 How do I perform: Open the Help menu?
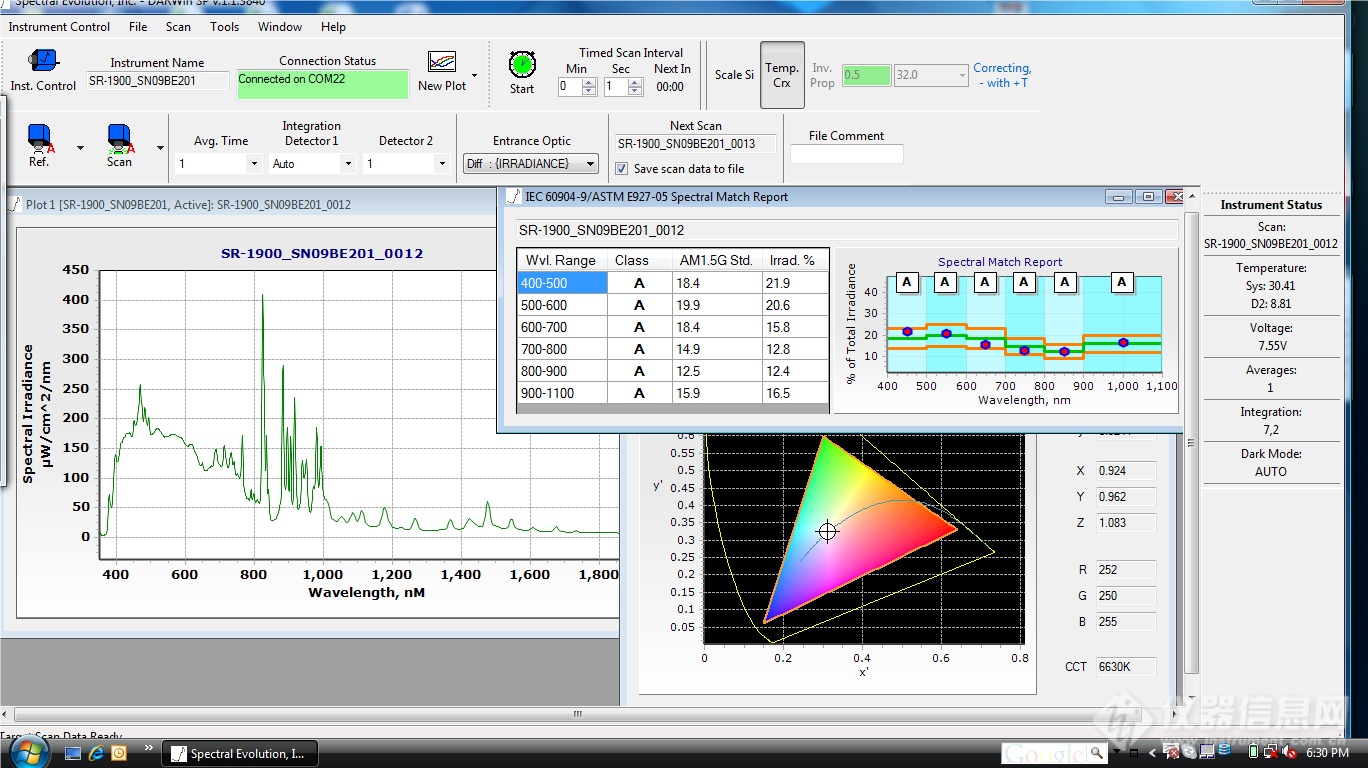(x=333, y=27)
